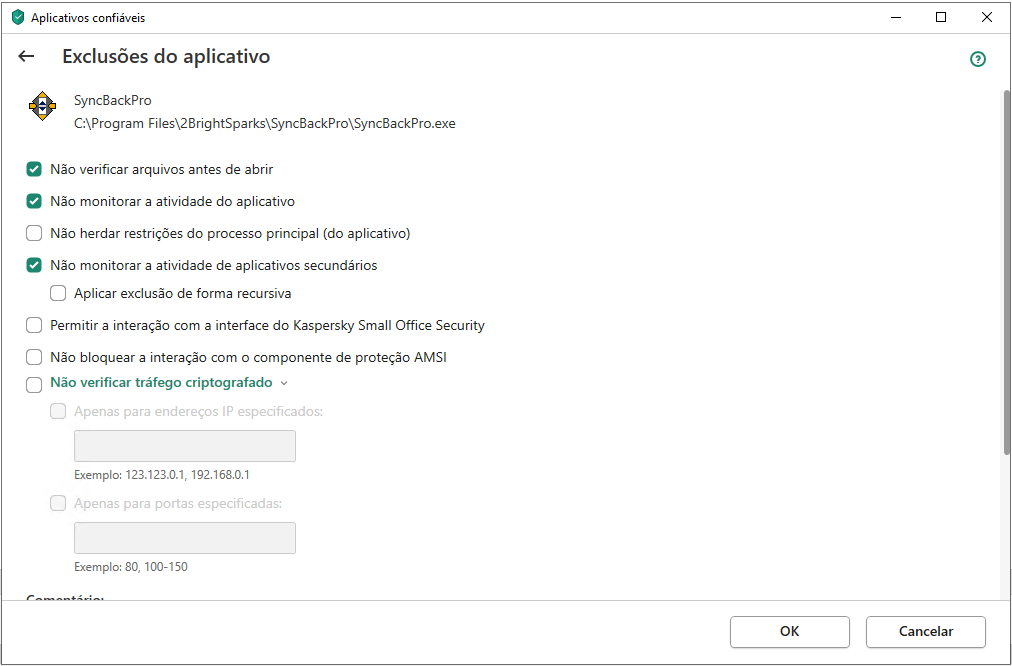Screen dimensions: 1012x666
Task: Click the back arrow icon
Action: [27, 57]
